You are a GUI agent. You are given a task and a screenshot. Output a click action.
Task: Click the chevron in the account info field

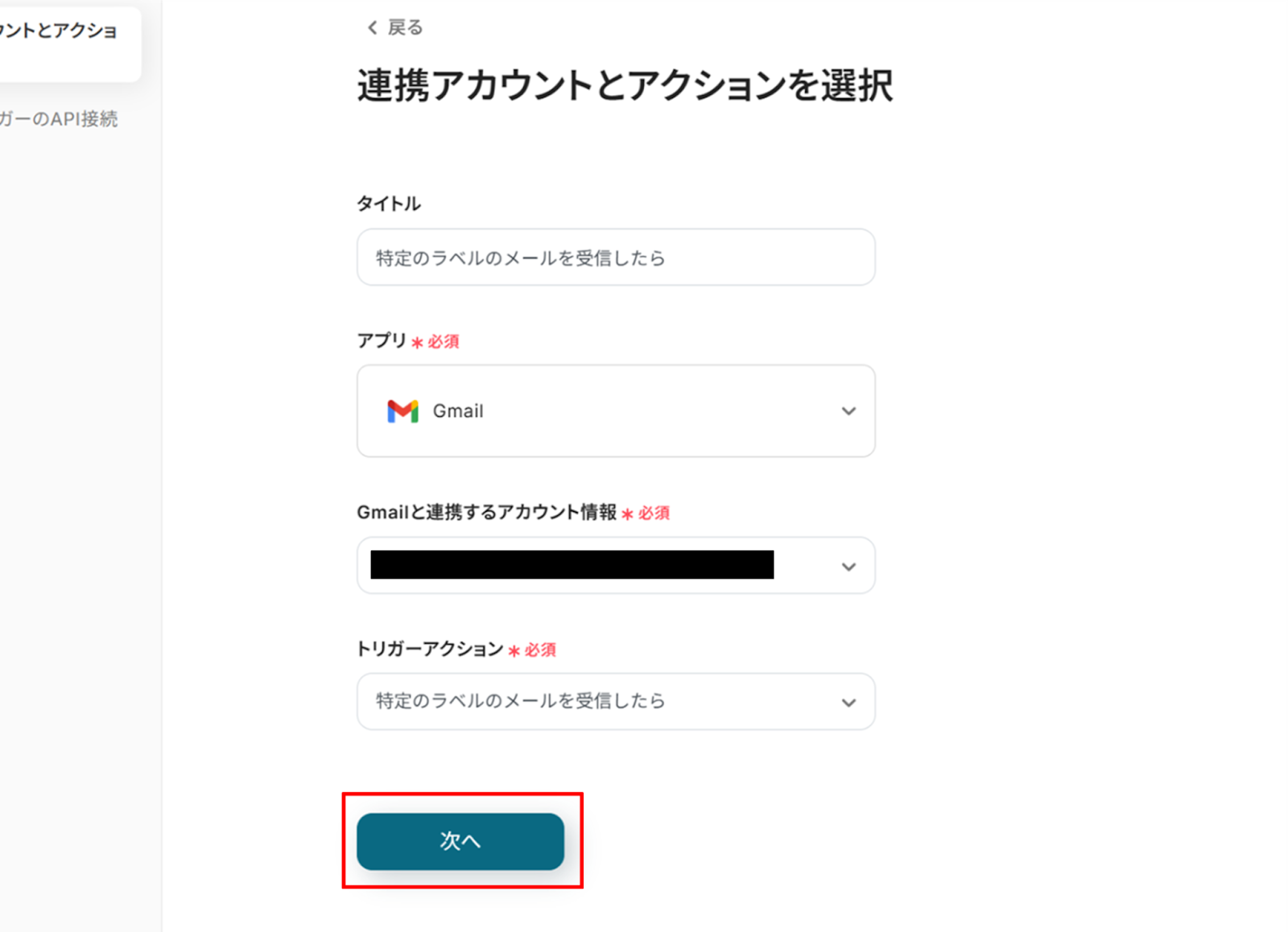pyautogui.click(x=848, y=567)
